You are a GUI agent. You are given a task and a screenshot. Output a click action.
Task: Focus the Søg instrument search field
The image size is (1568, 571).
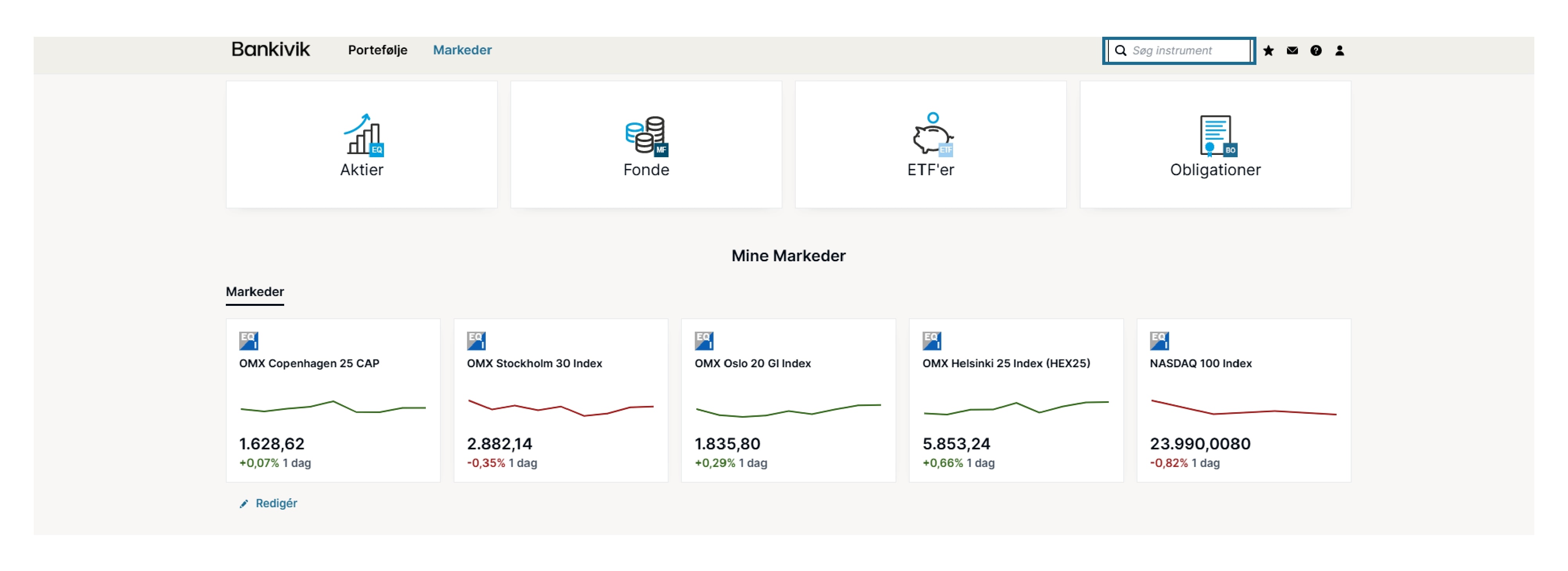[1187, 50]
